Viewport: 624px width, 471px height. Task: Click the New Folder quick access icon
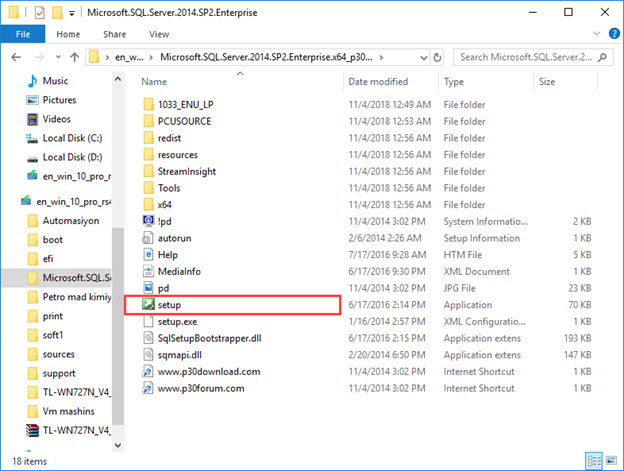point(57,13)
